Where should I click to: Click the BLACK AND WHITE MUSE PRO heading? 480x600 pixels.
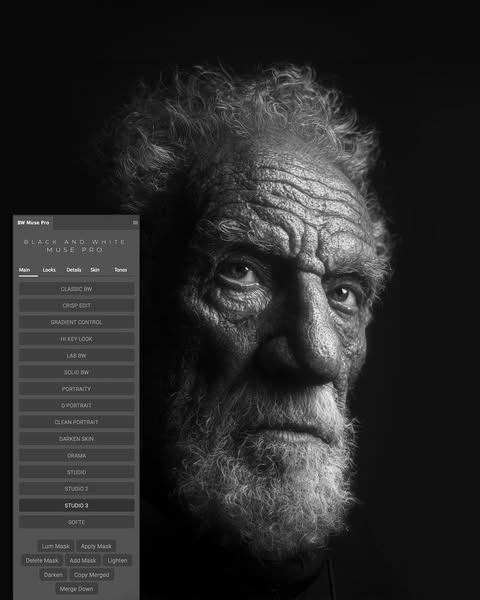[x=75, y=246]
